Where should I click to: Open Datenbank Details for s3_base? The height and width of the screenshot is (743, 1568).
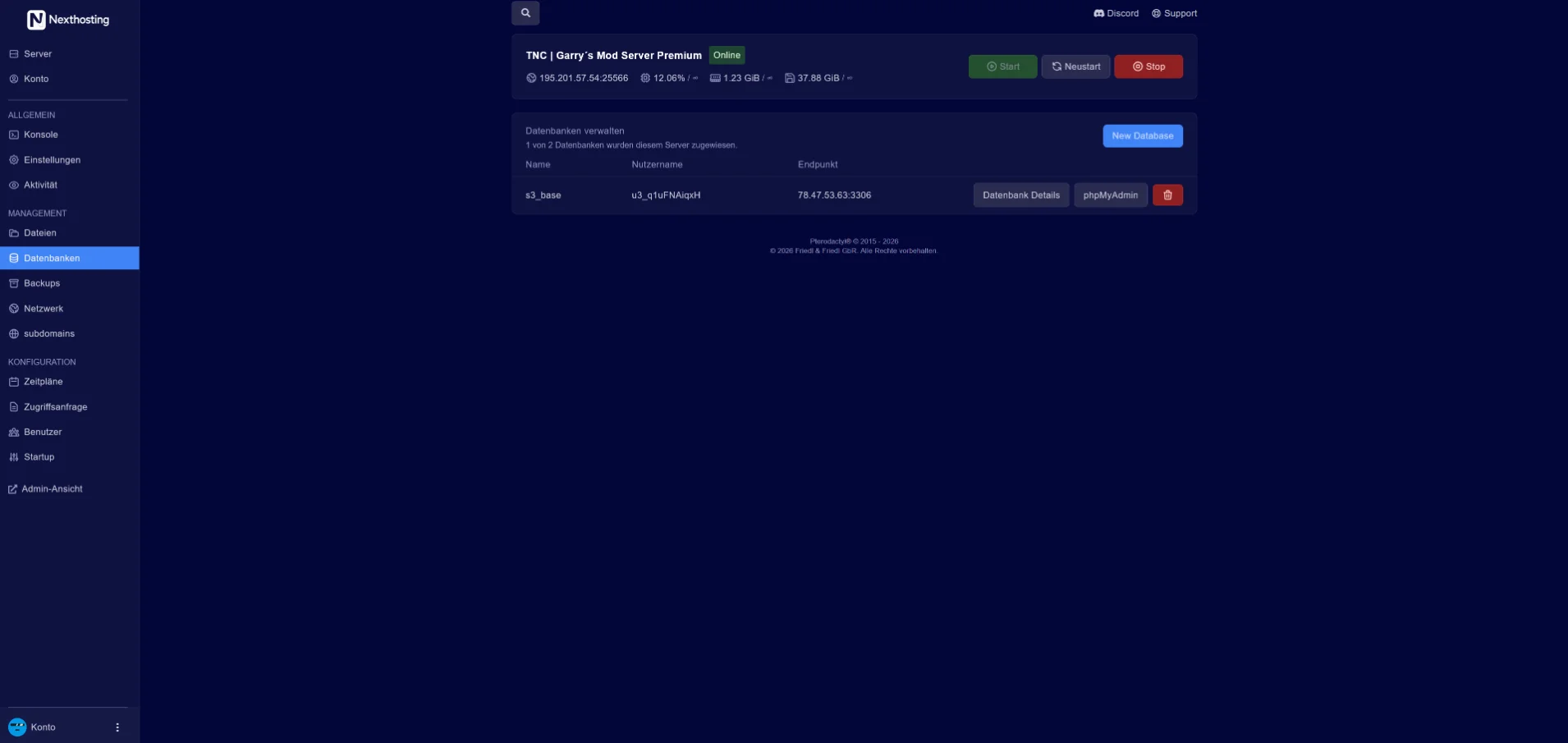pos(1021,195)
